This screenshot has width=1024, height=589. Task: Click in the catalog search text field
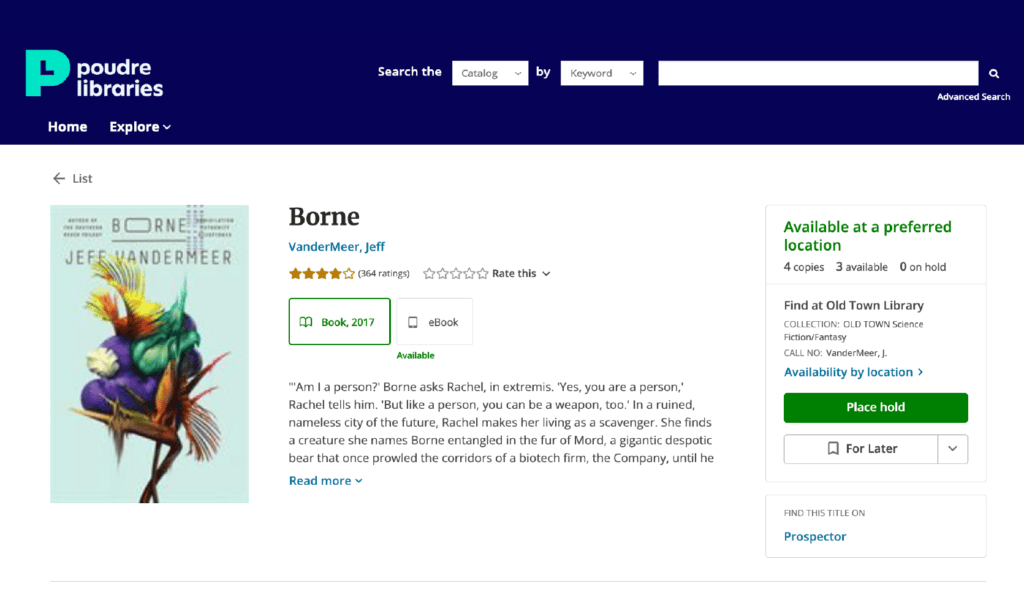(x=817, y=73)
